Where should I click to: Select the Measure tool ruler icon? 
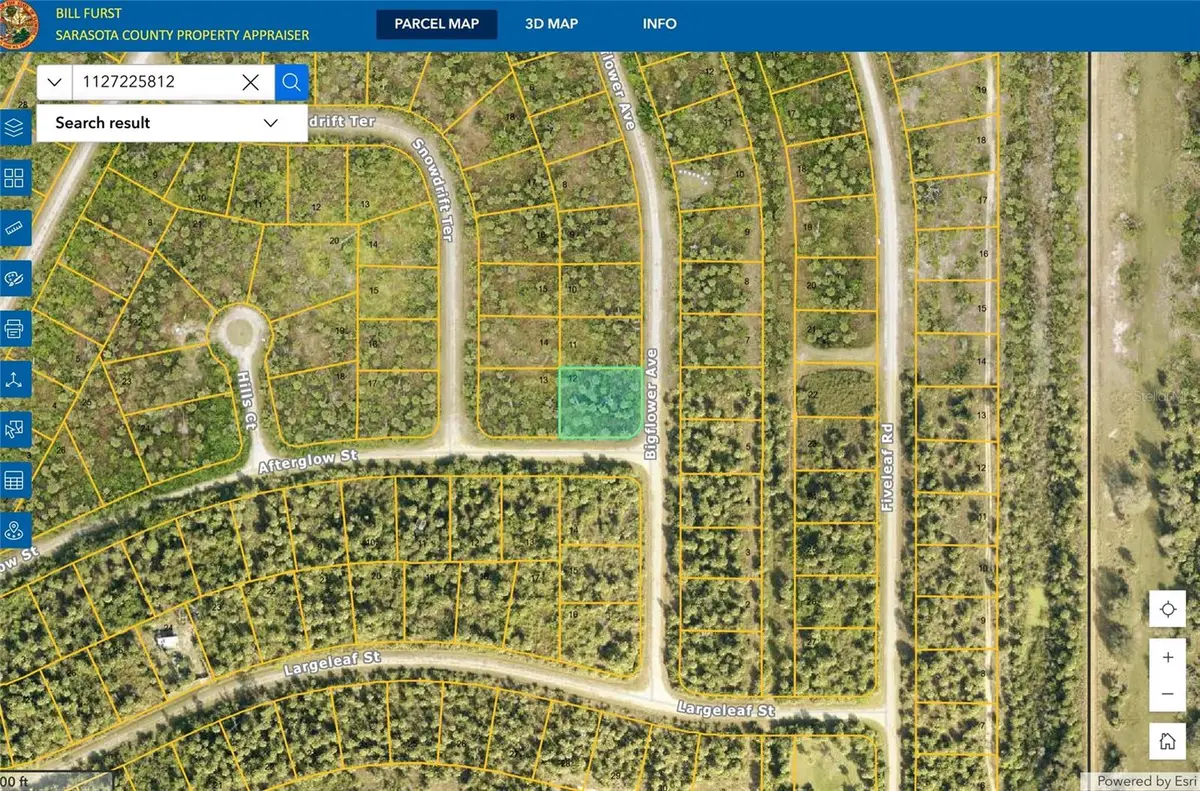click(14, 229)
